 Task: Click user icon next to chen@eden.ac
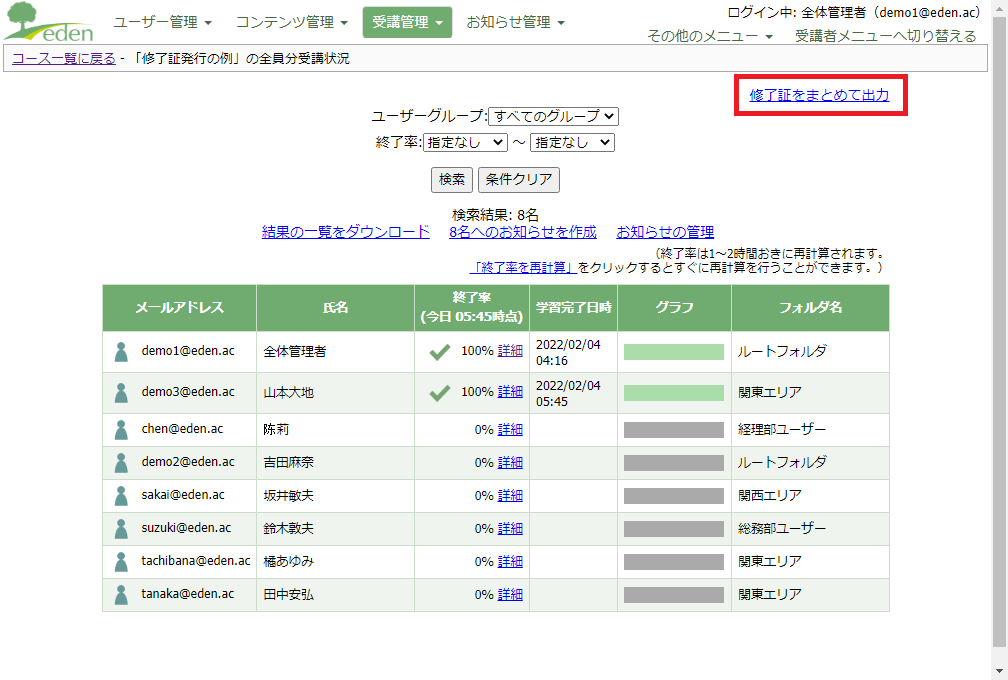(121, 429)
